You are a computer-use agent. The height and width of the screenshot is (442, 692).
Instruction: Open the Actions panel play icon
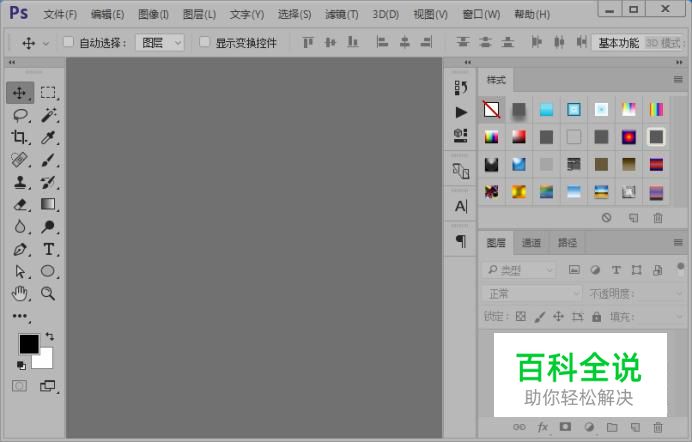pos(461,112)
